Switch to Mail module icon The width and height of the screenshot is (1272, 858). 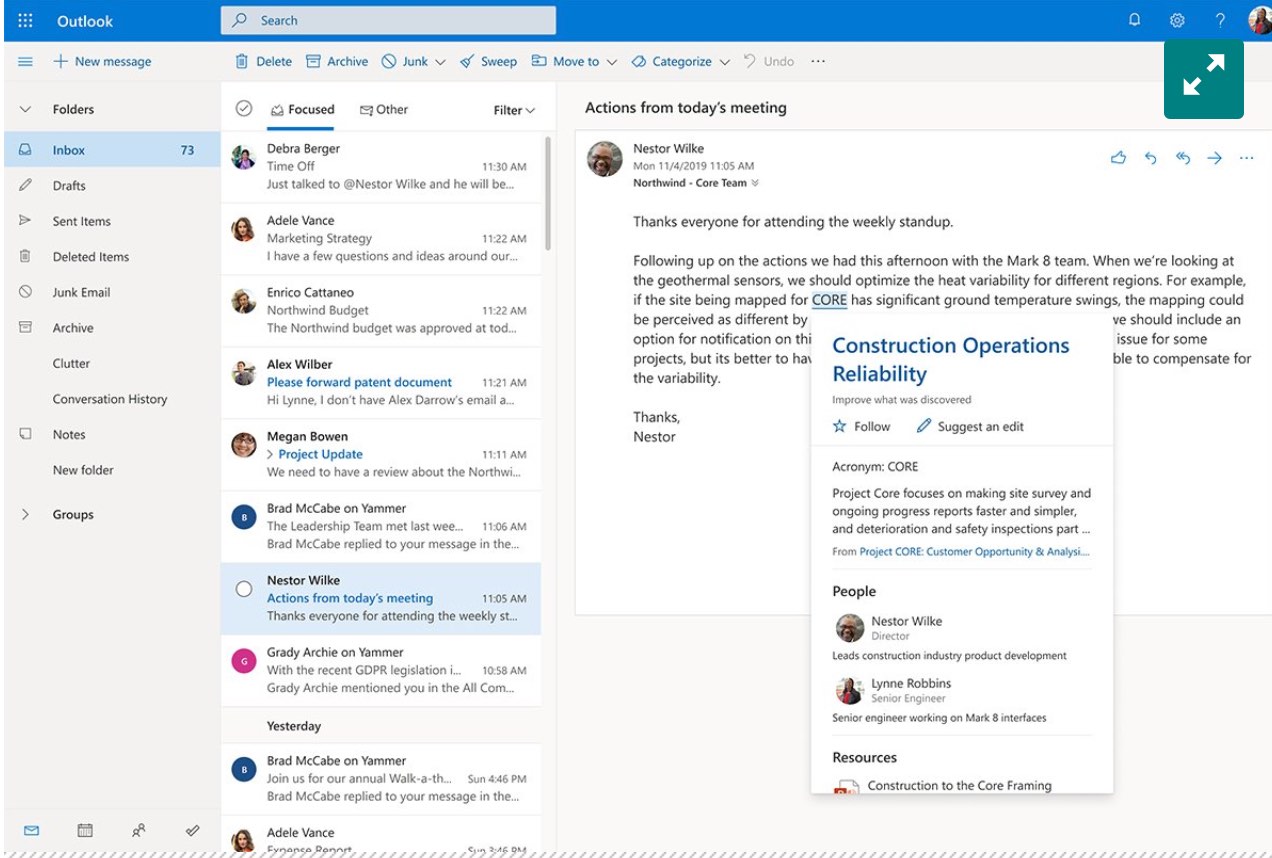click(32, 830)
